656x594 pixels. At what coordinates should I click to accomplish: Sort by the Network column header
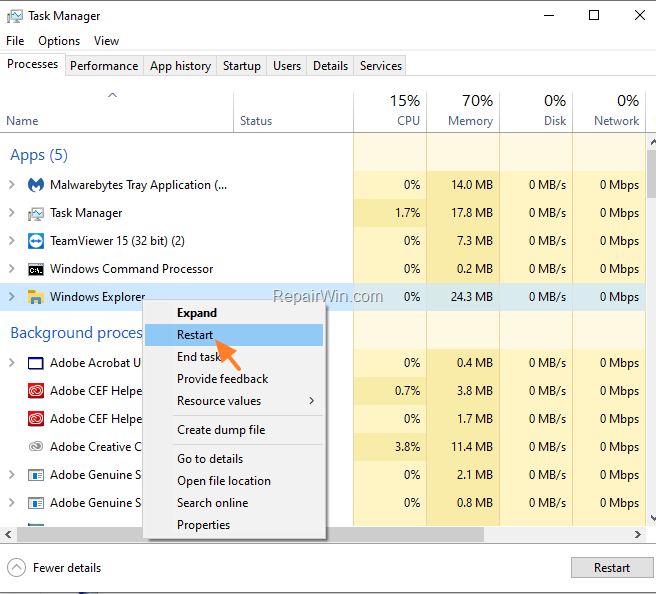point(609,112)
